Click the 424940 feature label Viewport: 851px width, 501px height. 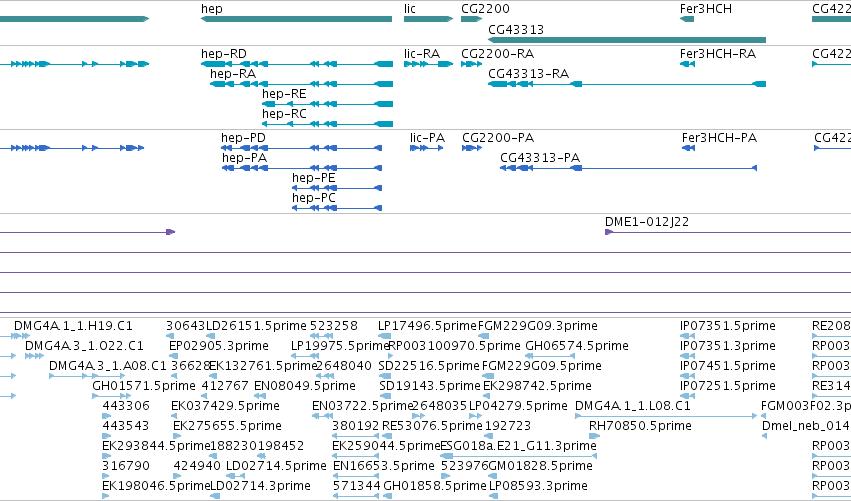(197, 467)
